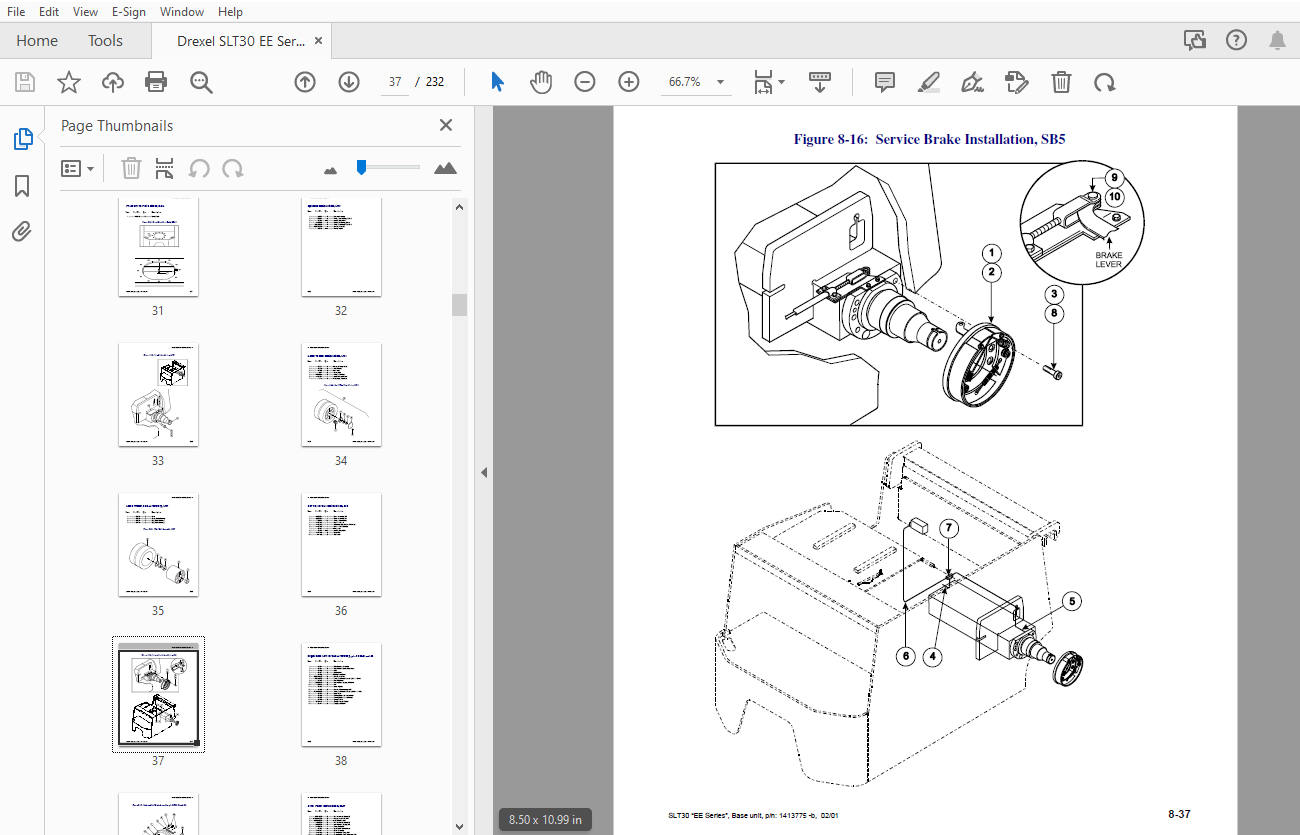1300x835 pixels.
Task: Select the page 31 thumbnail
Action: 158,247
